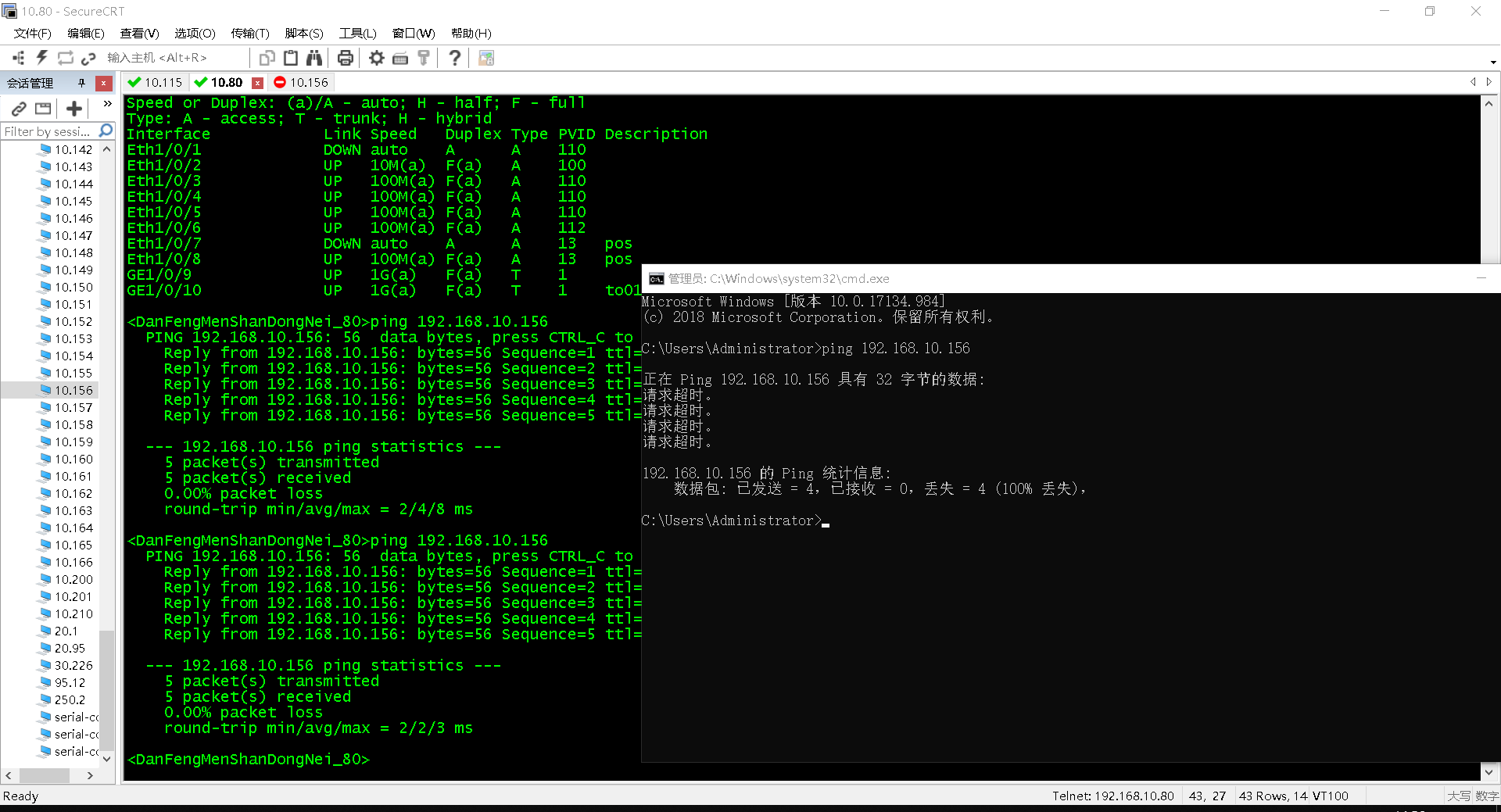
Task: Open Find with the binoculars icon
Action: pyautogui.click(x=314, y=58)
